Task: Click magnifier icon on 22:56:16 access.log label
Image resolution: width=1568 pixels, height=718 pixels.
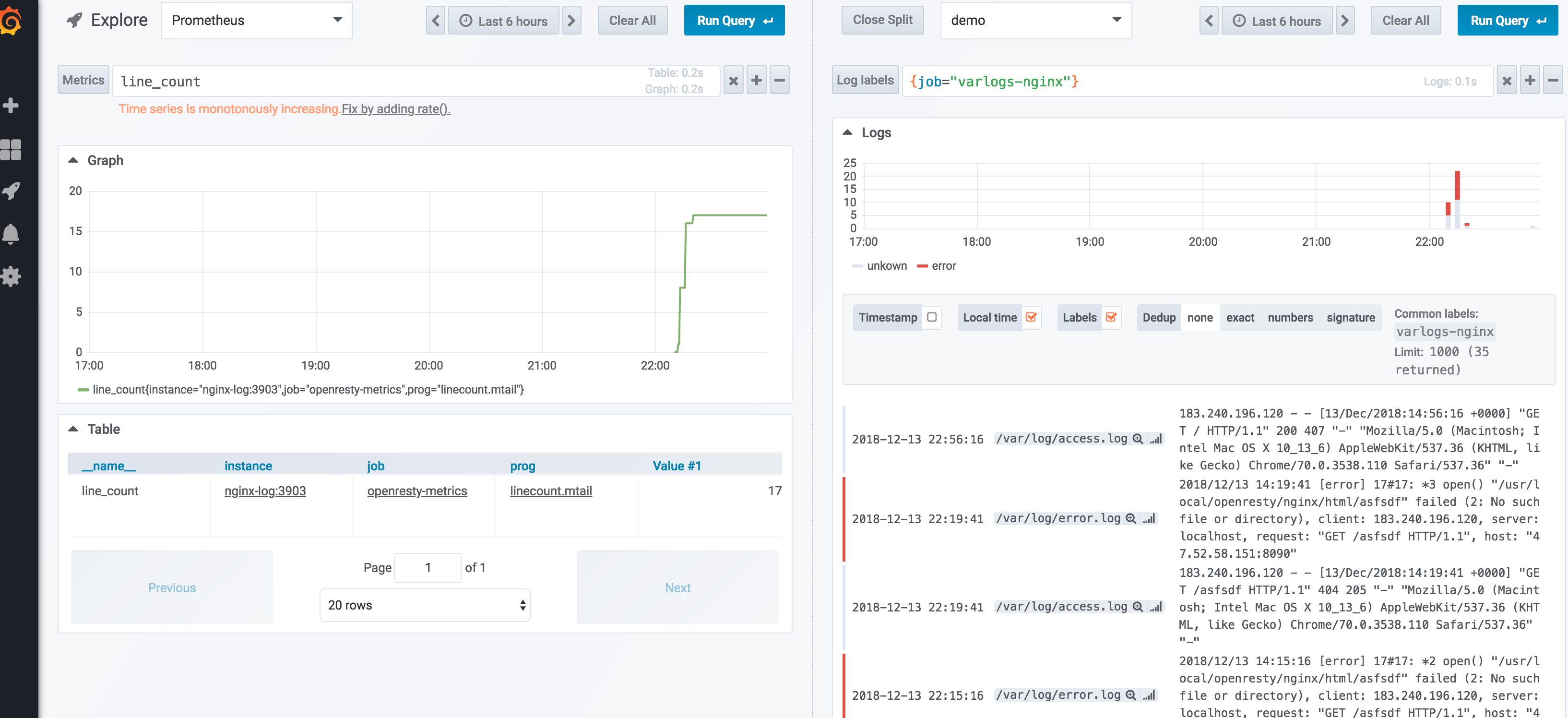Action: coord(1138,439)
